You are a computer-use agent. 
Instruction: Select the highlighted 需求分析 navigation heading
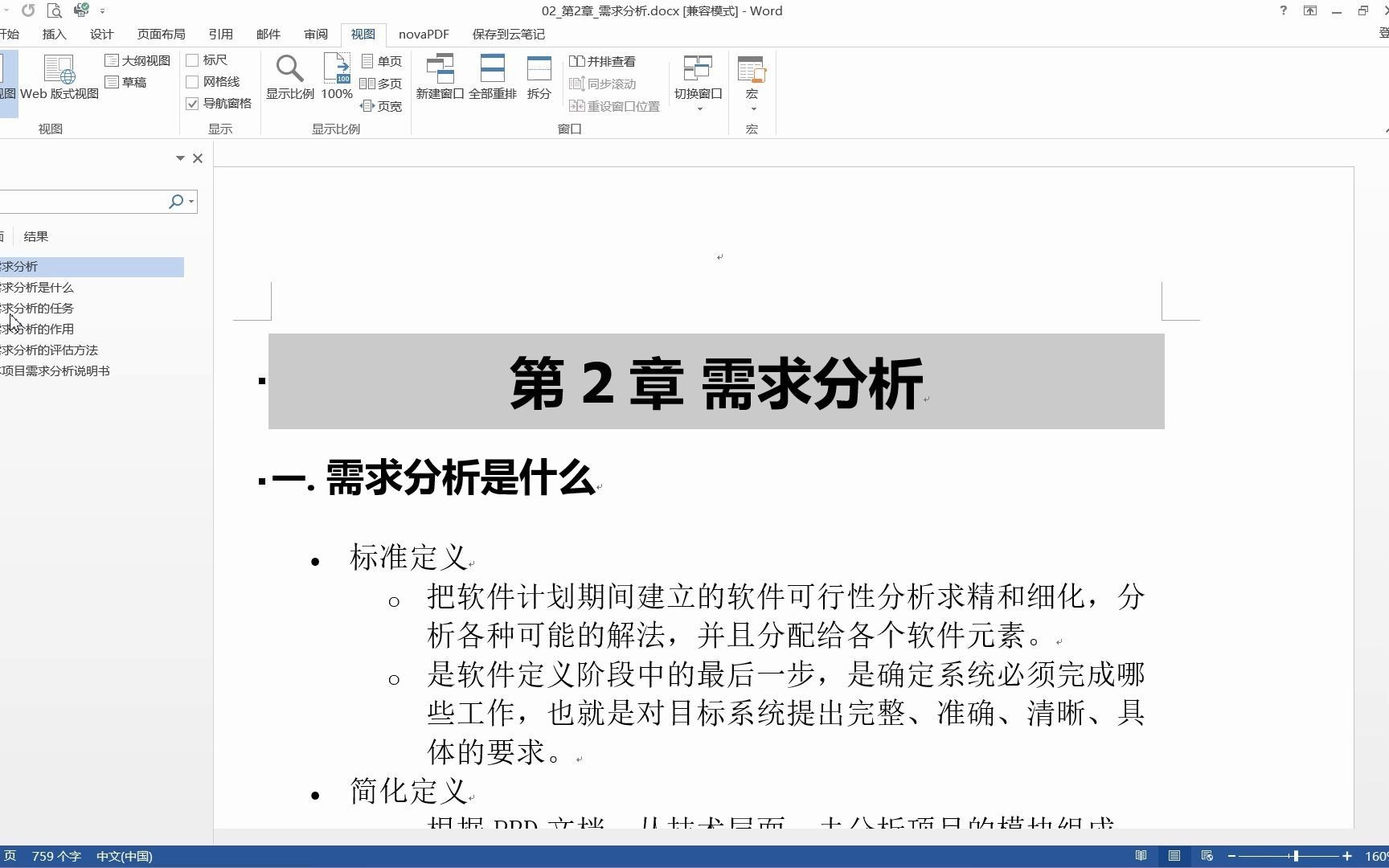pyautogui.click(x=92, y=267)
